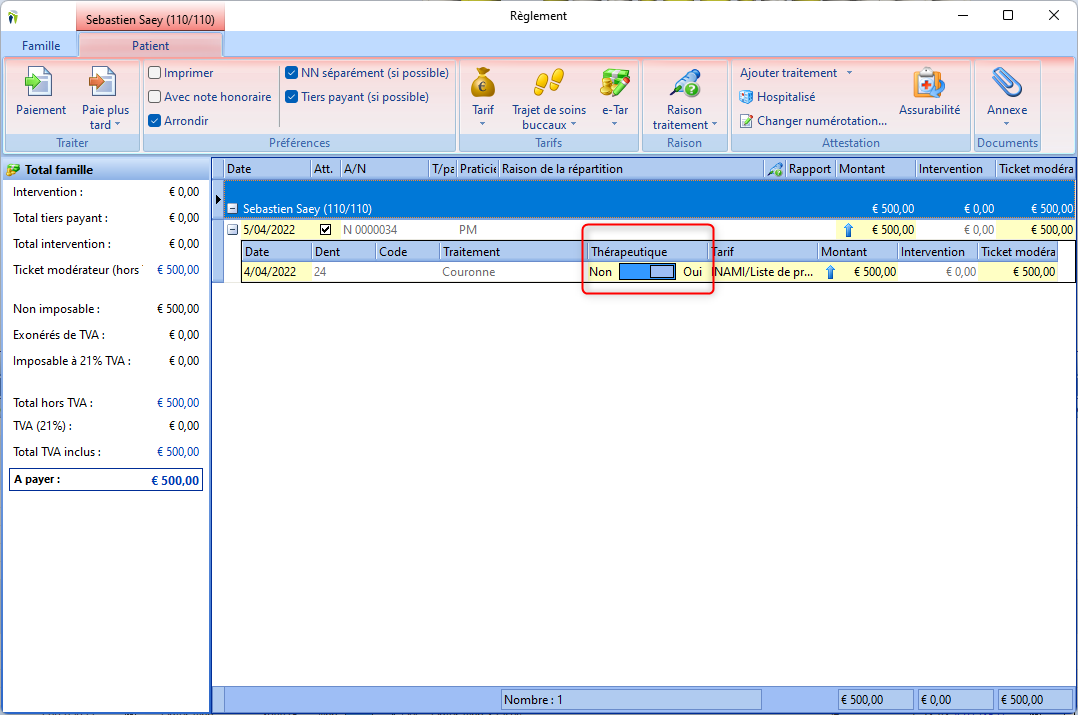Click the Nombre : 1 footer field
The image size is (1078, 715).
(x=631, y=700)
